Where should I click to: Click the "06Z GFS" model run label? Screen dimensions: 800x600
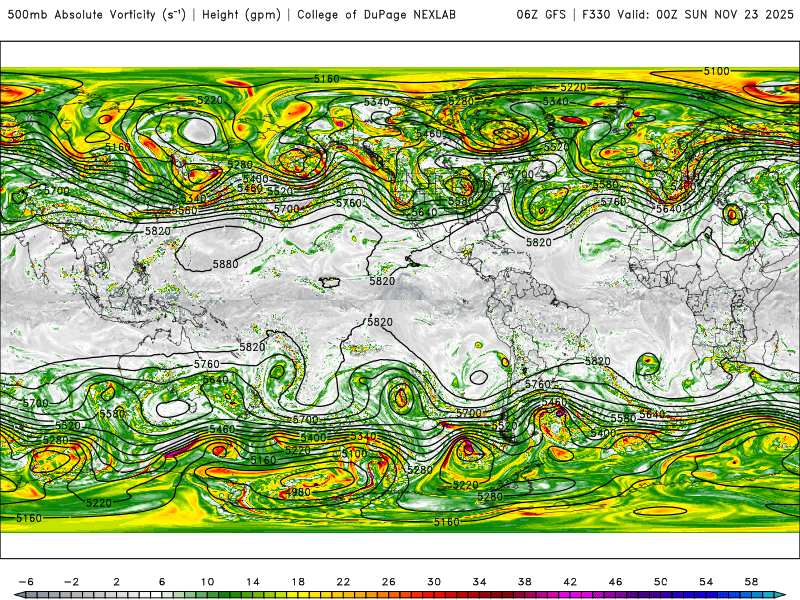541,15
